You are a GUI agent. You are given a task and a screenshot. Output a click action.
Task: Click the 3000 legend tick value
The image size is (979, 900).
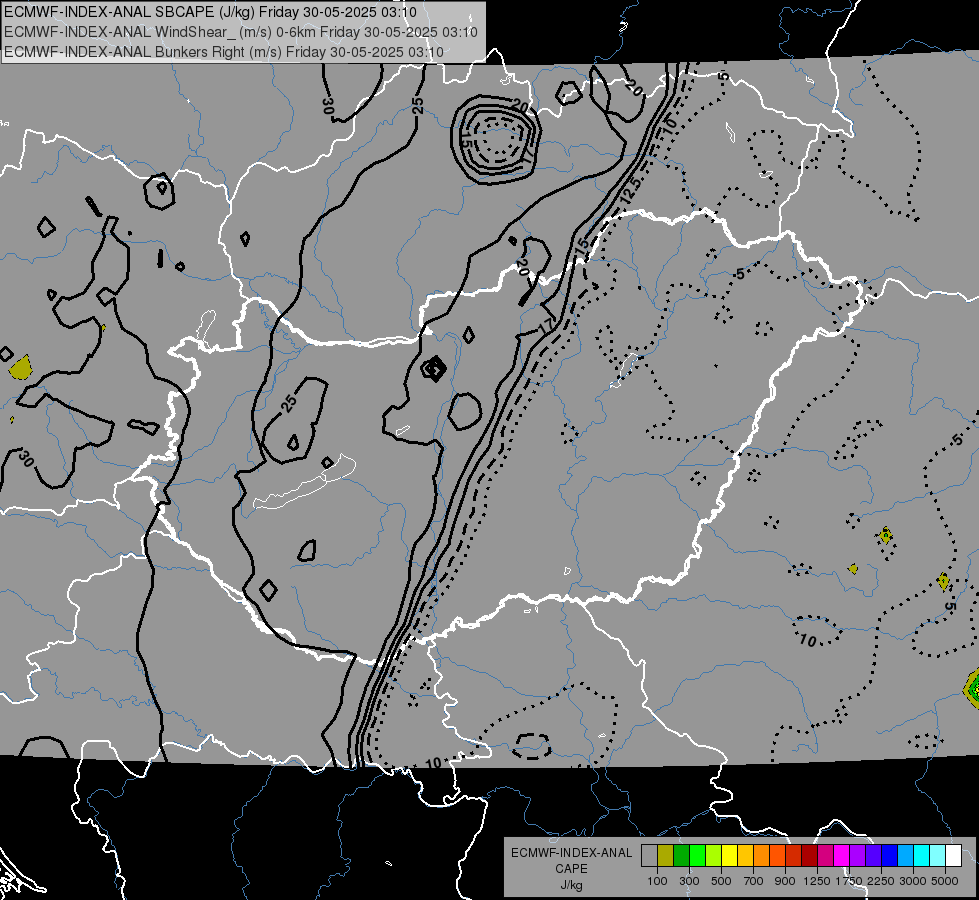point(913,881)
